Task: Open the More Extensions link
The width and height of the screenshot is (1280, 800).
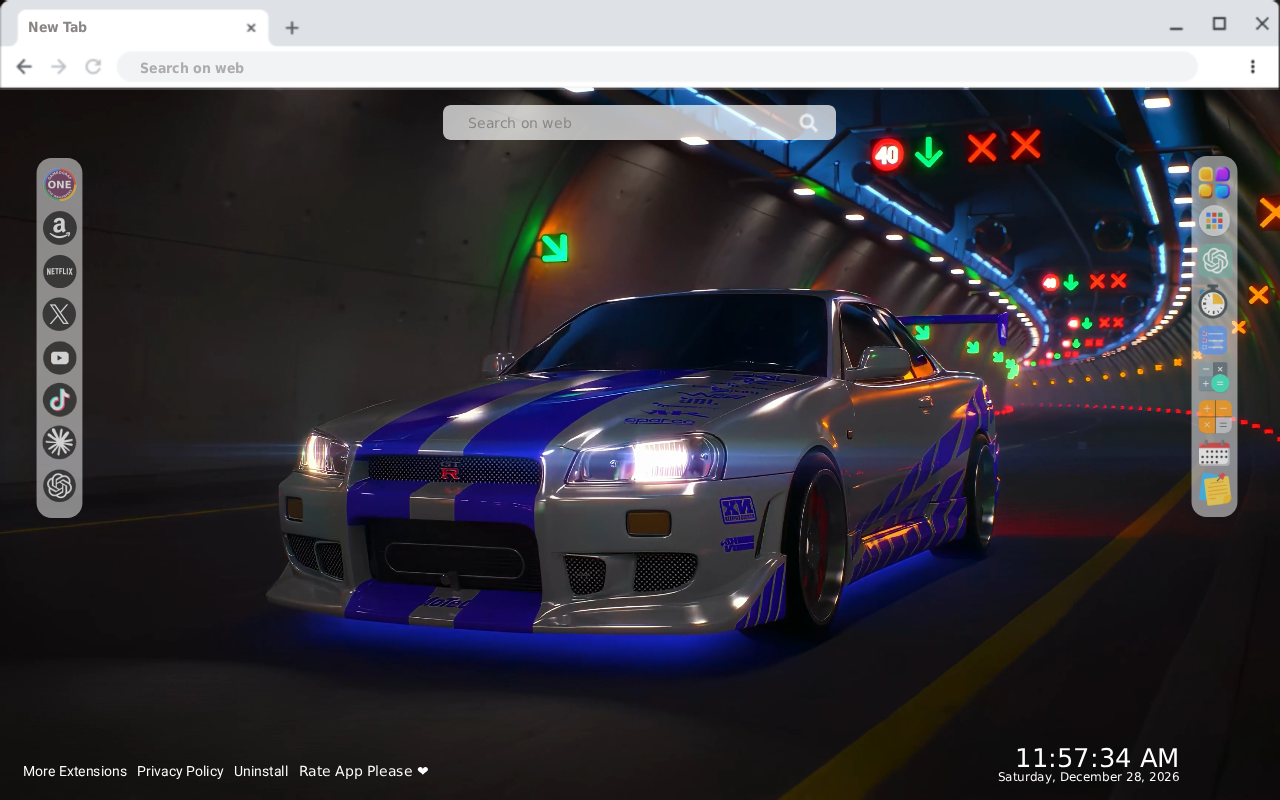Action: pyautogui.click(x=75, y=771)
